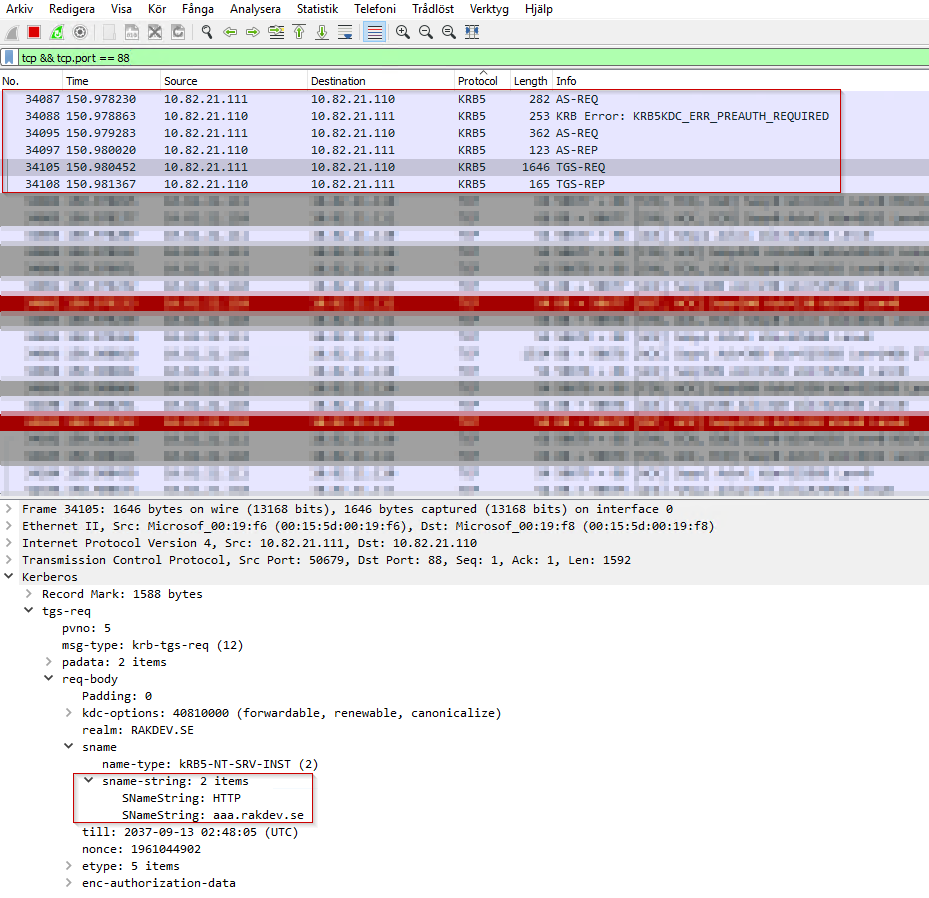Expand the padata: 2 items node
Screen dimensions: 929x898
pos(50,662)
